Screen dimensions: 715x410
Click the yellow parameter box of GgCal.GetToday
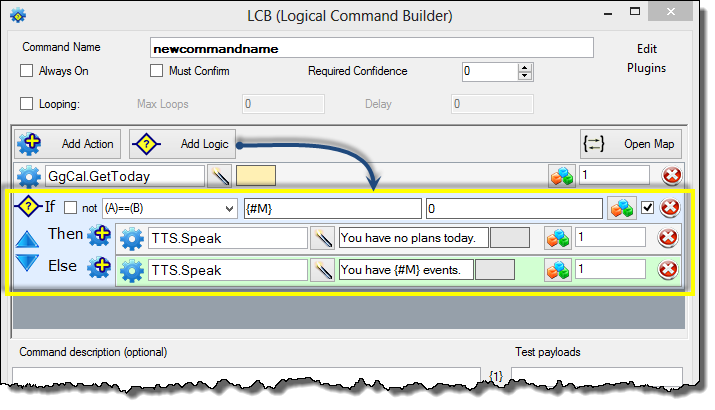(256, 176)
